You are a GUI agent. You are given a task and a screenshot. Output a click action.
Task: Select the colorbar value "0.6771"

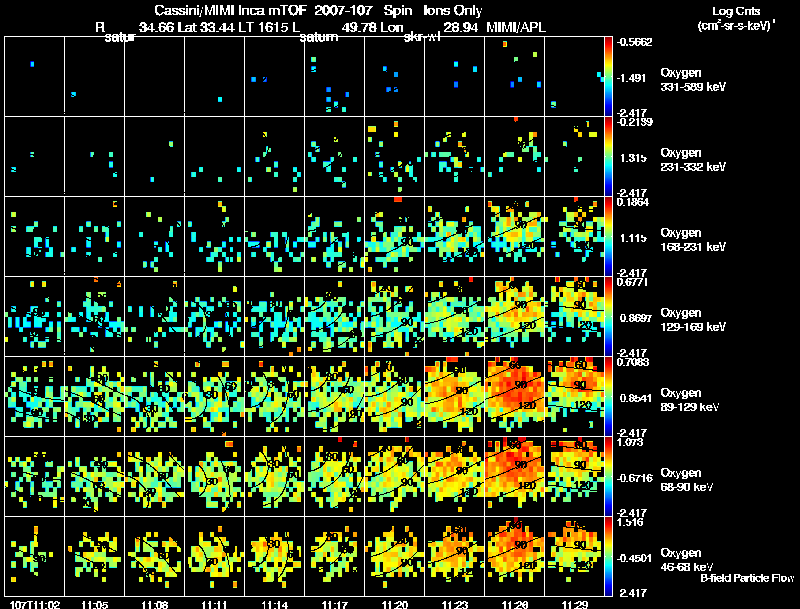[x=633, y=282]
